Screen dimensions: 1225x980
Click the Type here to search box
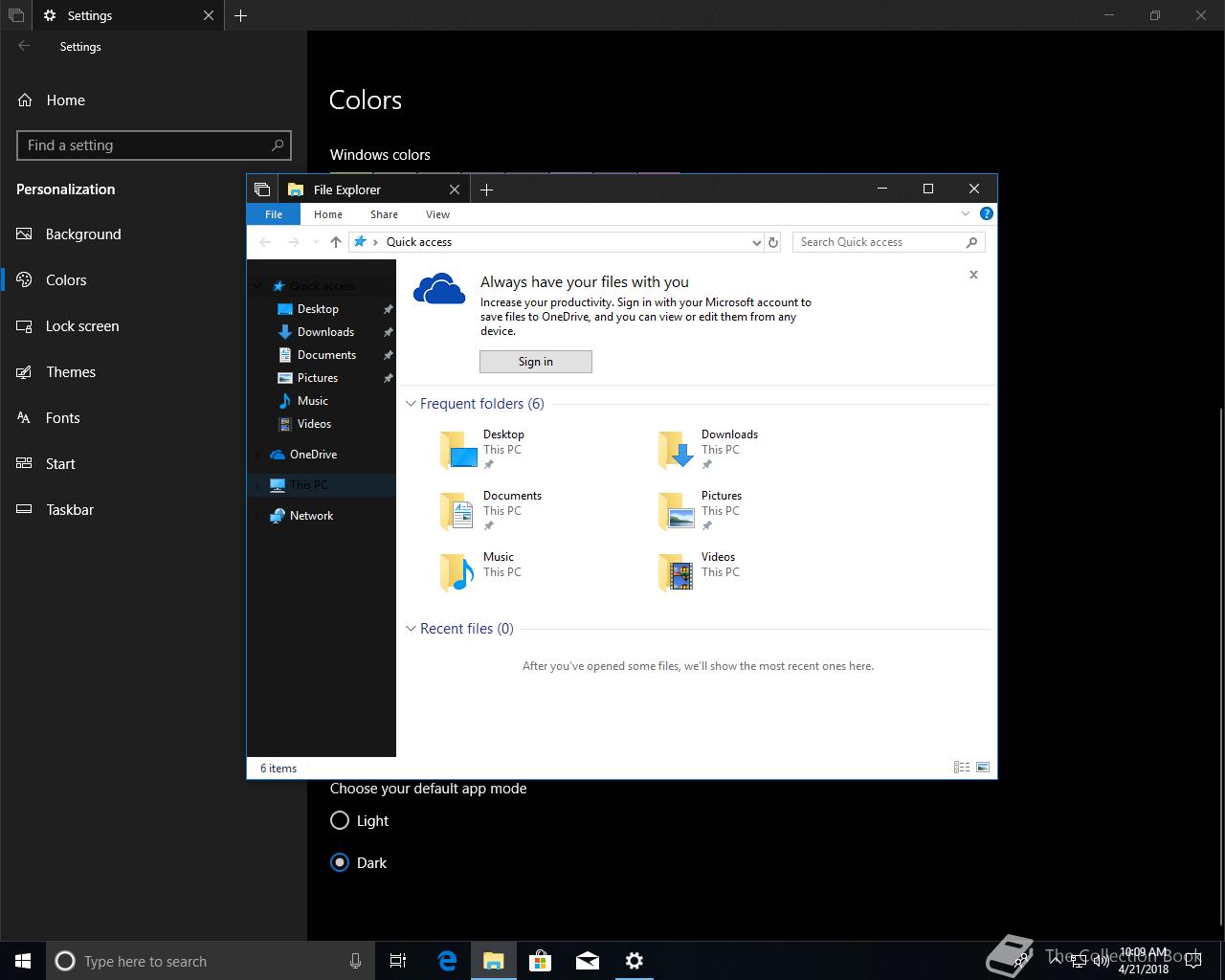pyautogui.click(x=209, y=961)
